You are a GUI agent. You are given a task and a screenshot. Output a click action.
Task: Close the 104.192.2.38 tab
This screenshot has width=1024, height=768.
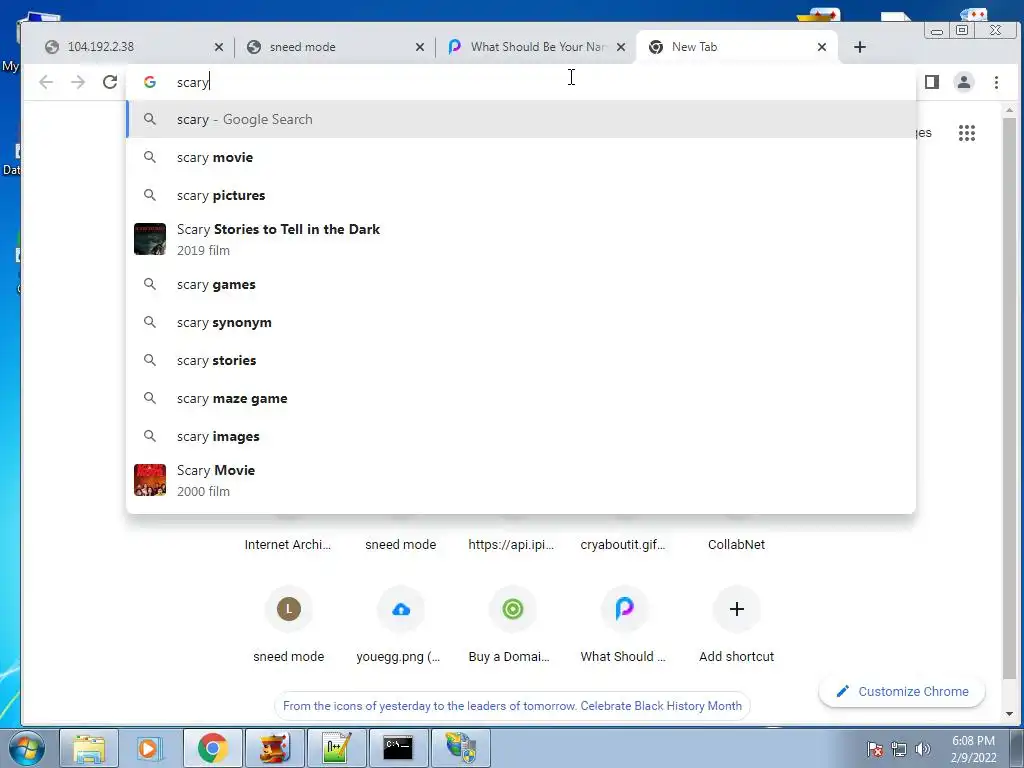click(219, 47)
